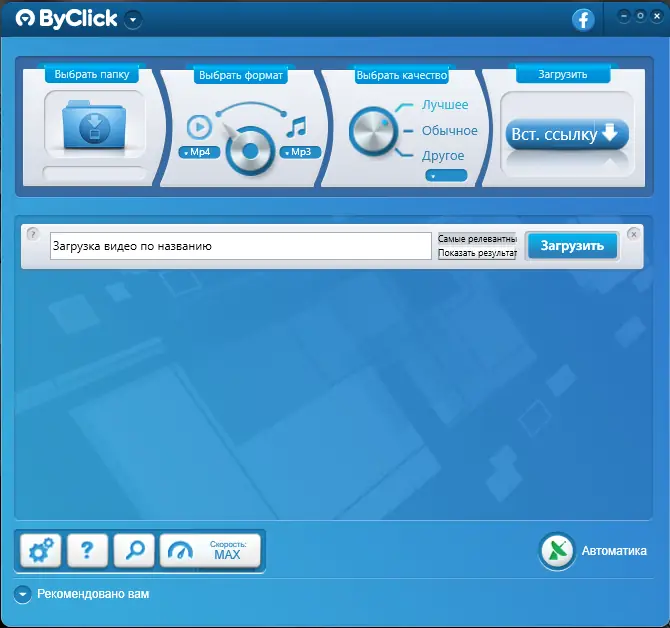Screen dimensions: 670x628
Task: Click the search panel help question mark
Action: tap(33, 234)
